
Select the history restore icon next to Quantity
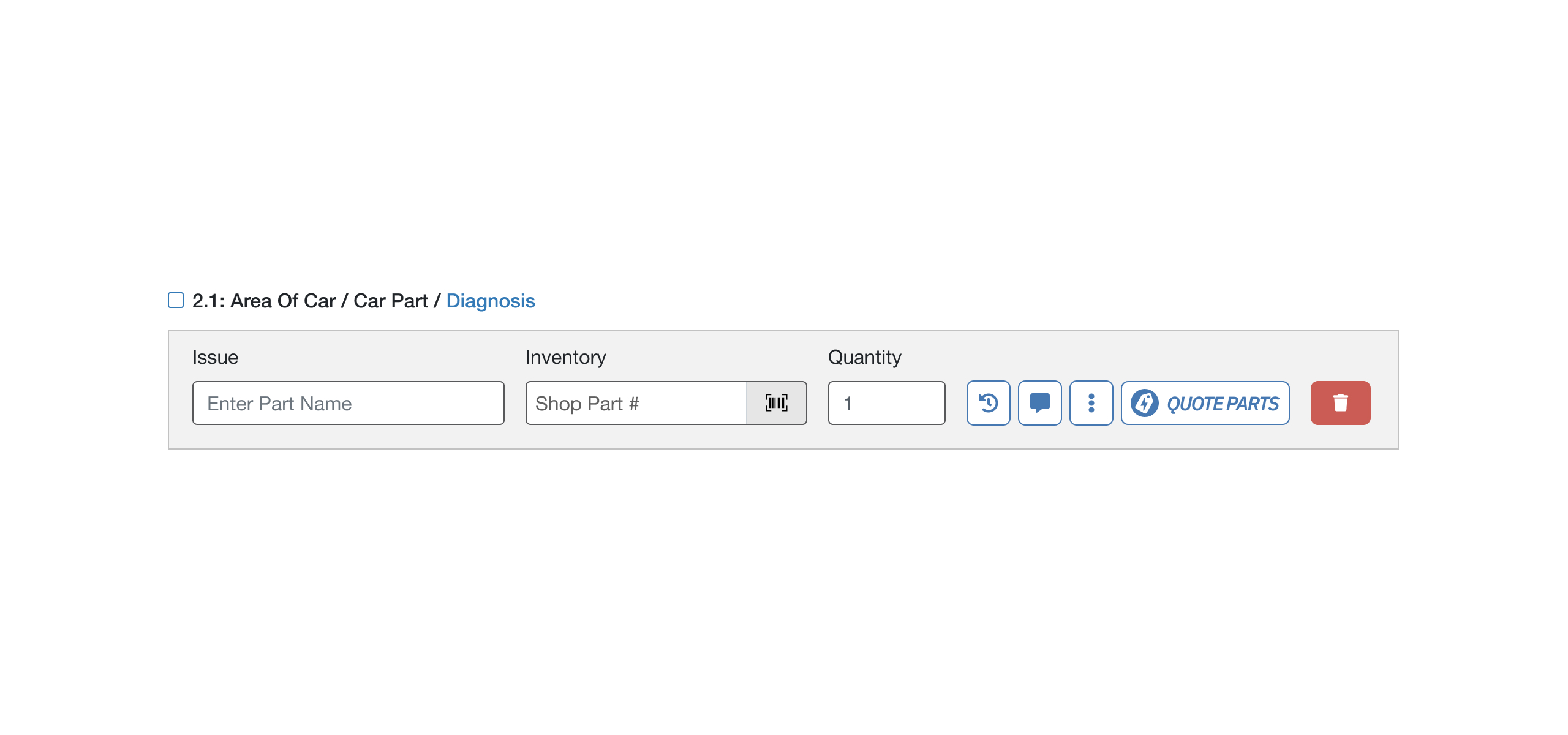[988, 403]
